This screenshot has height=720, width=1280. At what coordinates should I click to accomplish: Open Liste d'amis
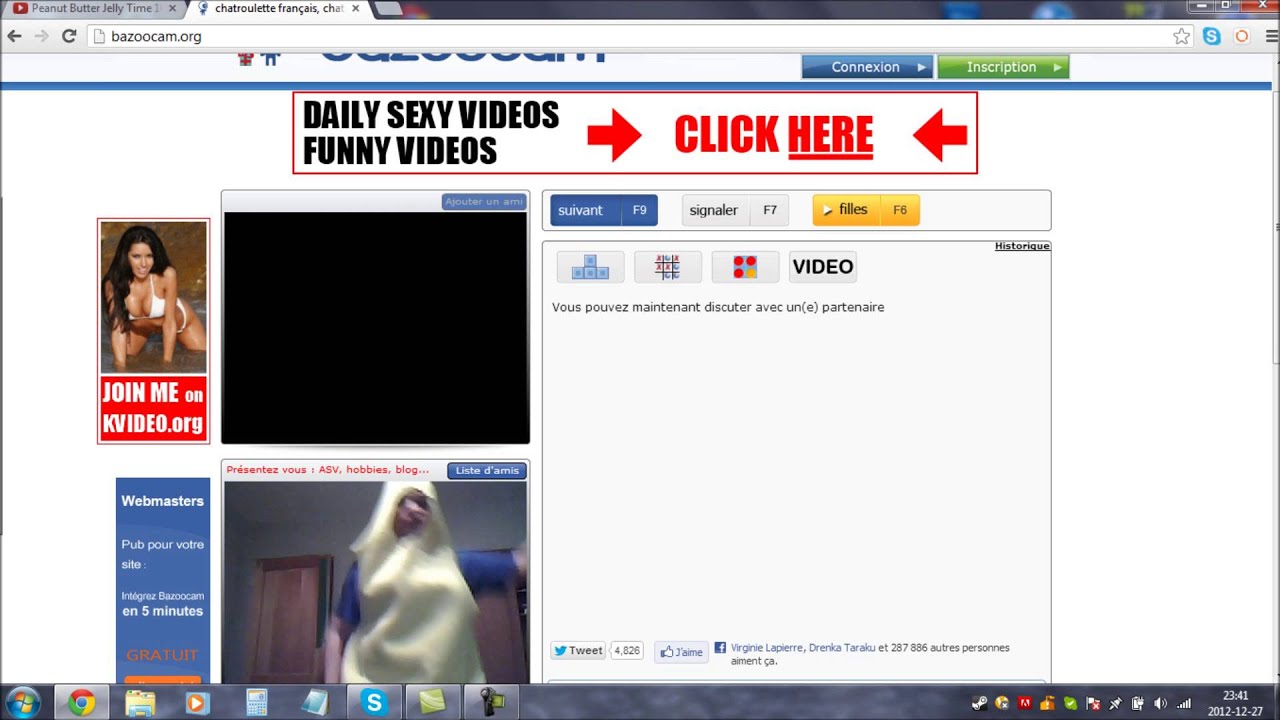point(487,471)
